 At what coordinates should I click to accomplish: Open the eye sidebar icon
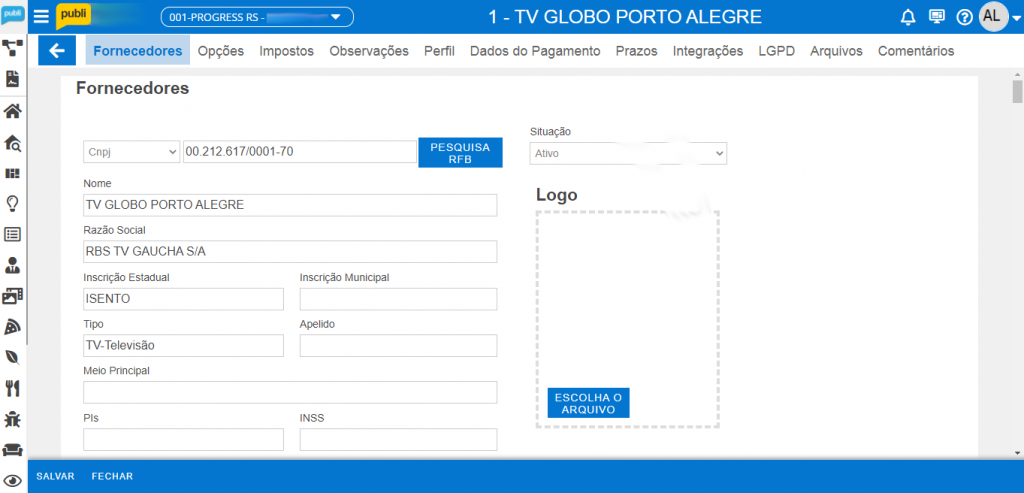coord(13,481)
